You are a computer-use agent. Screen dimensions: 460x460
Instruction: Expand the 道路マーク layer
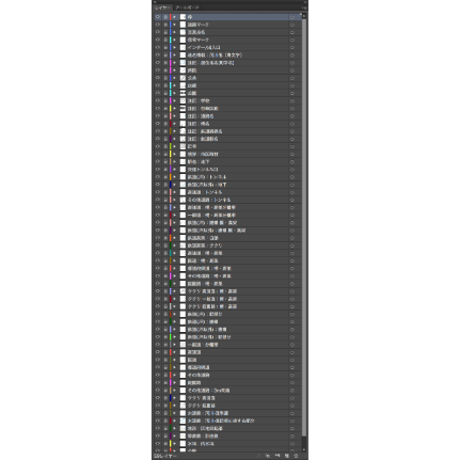tap(175, 25)
